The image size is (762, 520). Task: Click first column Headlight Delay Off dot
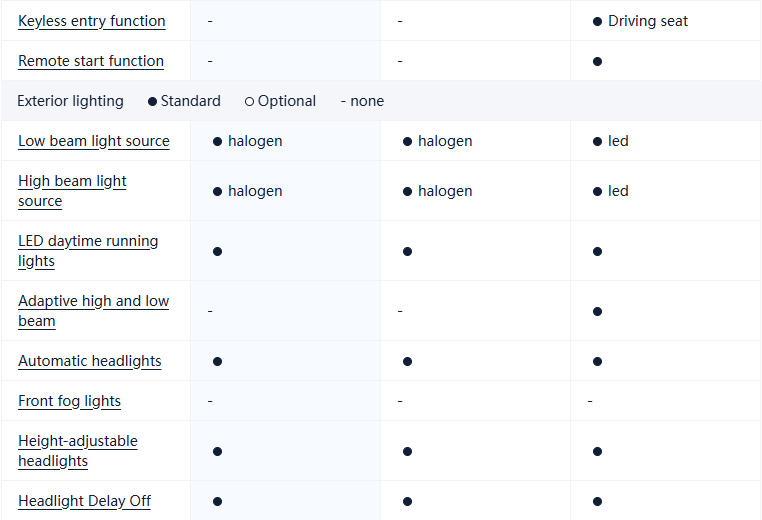[x=217, y=501]
